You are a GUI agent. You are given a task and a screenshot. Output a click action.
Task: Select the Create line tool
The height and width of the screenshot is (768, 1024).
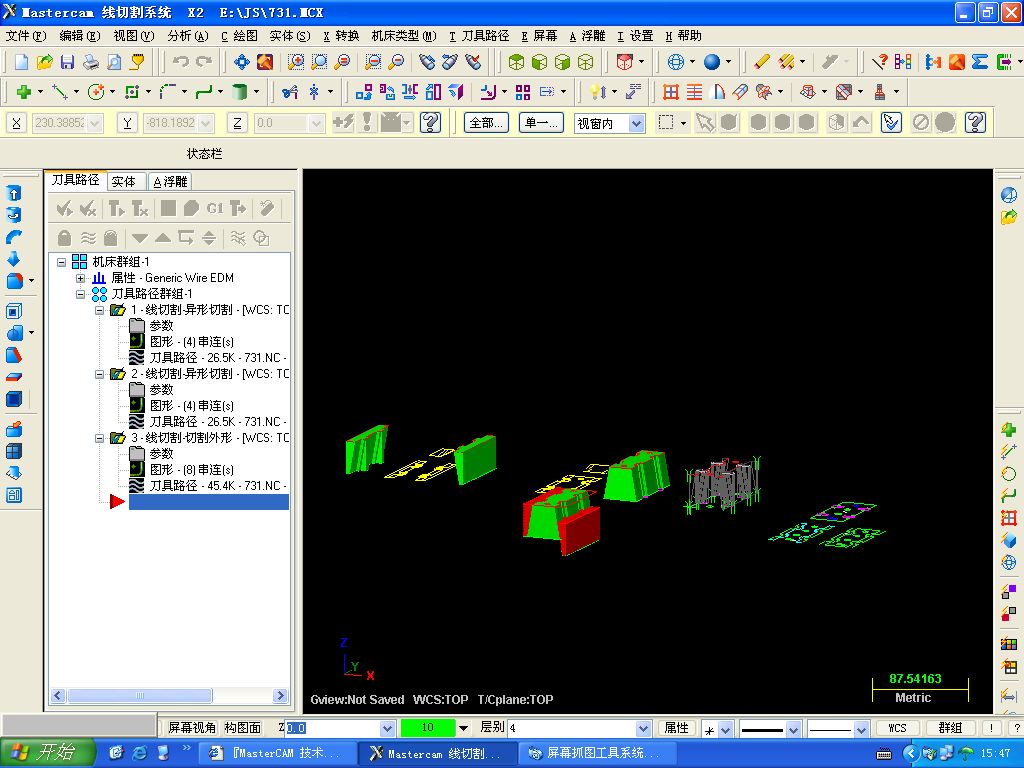[x=59, y=92]
